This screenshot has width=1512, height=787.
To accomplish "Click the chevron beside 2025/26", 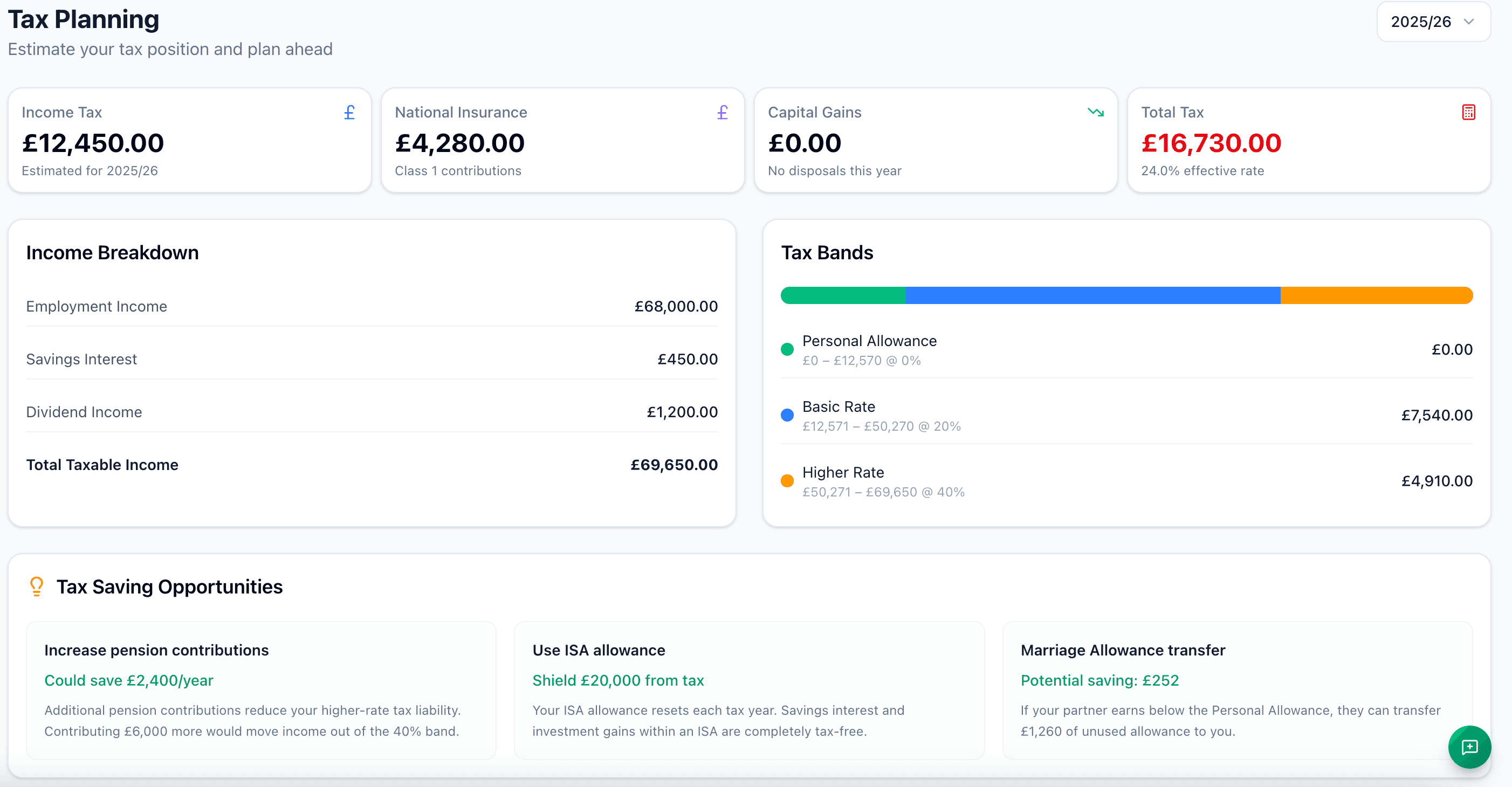I will pos(1470,21).
